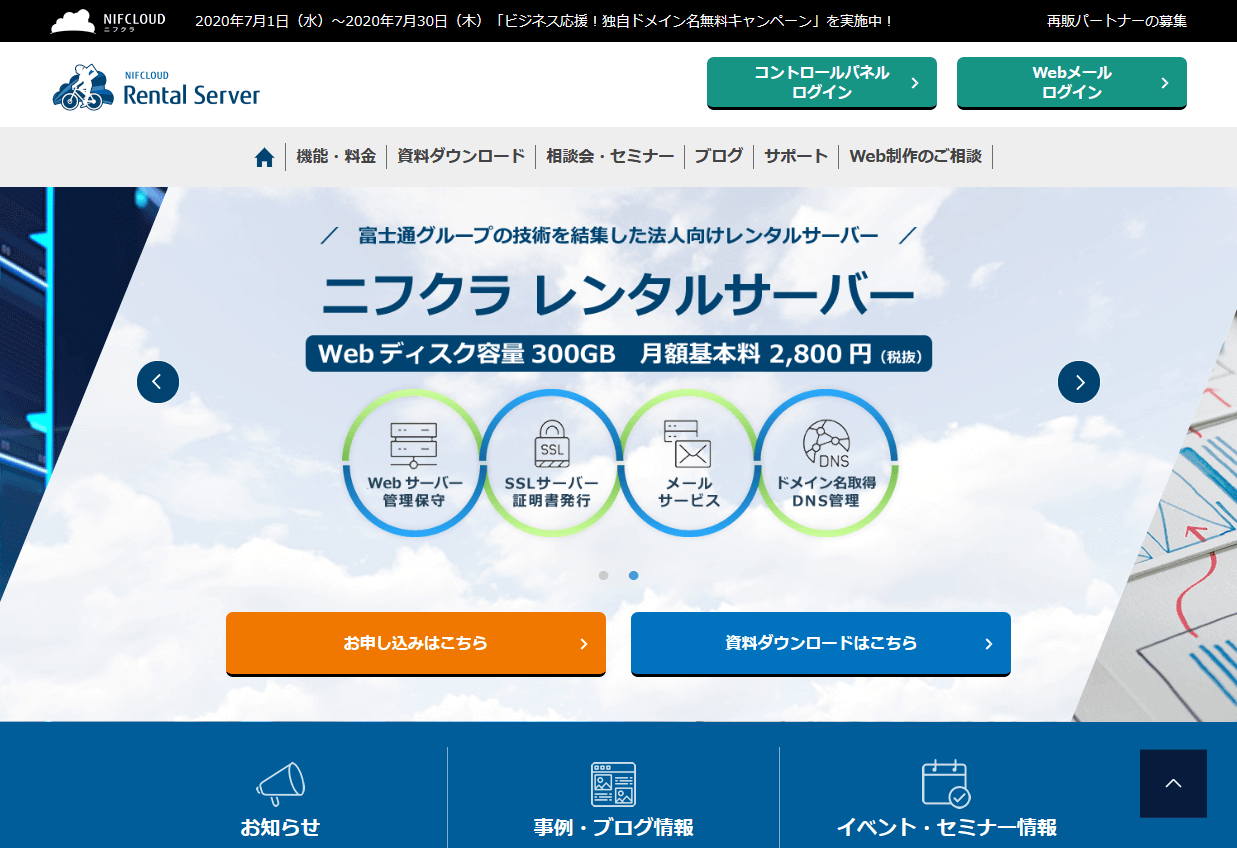The image size is (1237, 848).
Task: Open the 資料ダウンロード menu item
Action: pyautogui.click(x=461, y=156)
